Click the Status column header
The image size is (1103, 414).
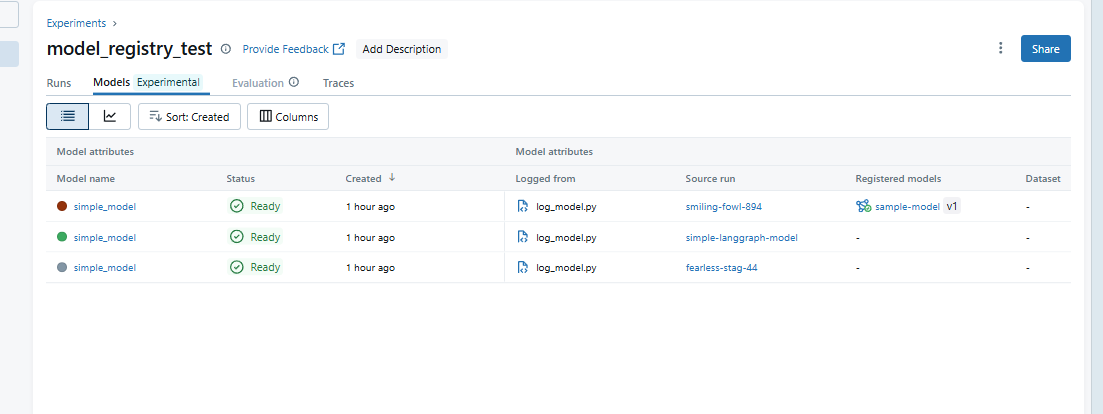(241, 179)
